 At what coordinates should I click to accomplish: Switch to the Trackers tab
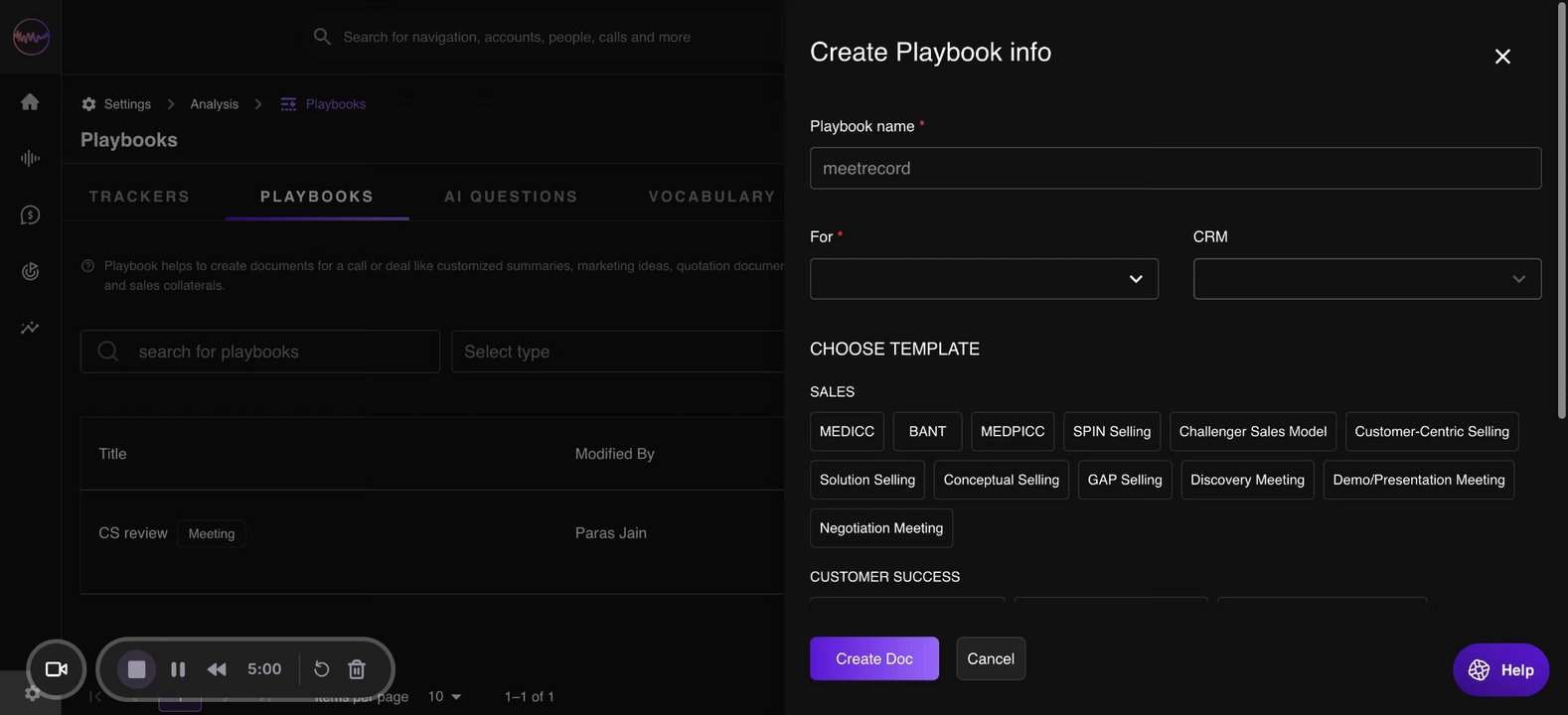point(139,197)
